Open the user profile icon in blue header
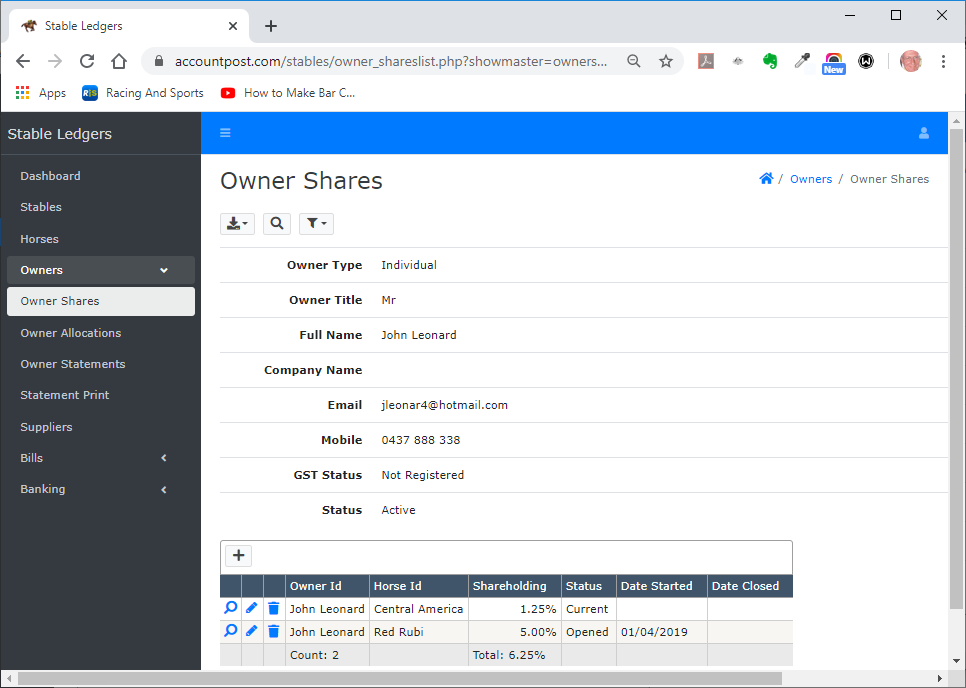This screenshot has height=688, width=966. (x=923, y=133)
